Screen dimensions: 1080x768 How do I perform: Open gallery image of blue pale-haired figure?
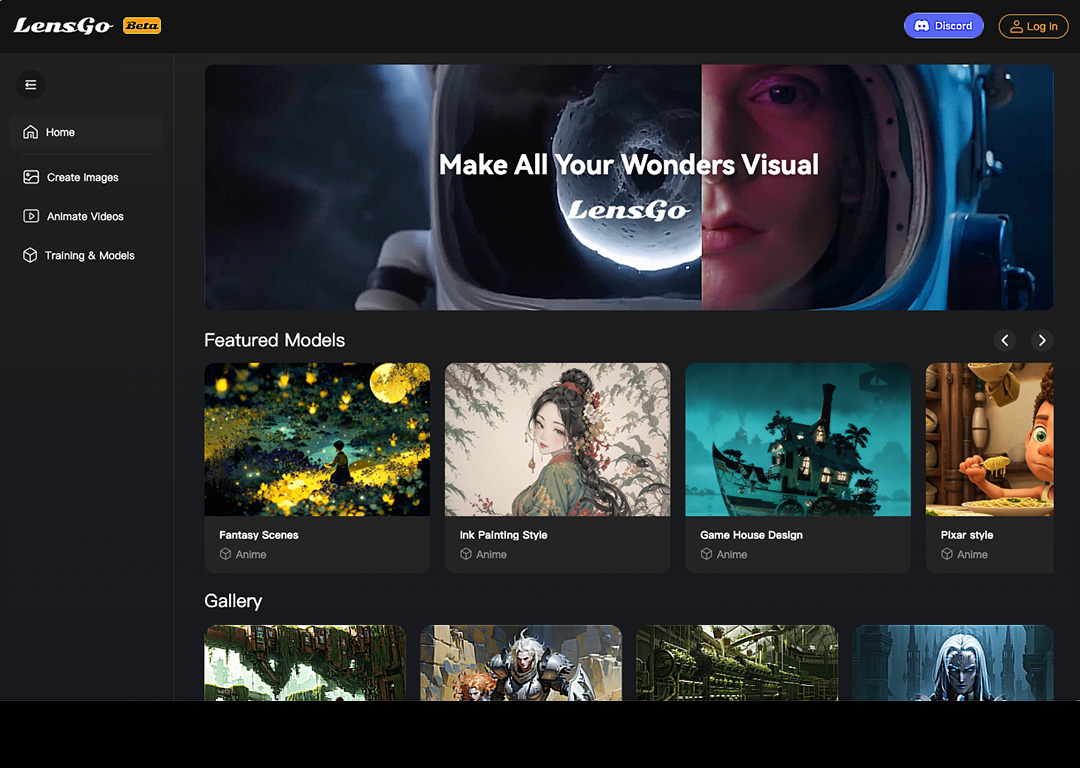(953, 663)
